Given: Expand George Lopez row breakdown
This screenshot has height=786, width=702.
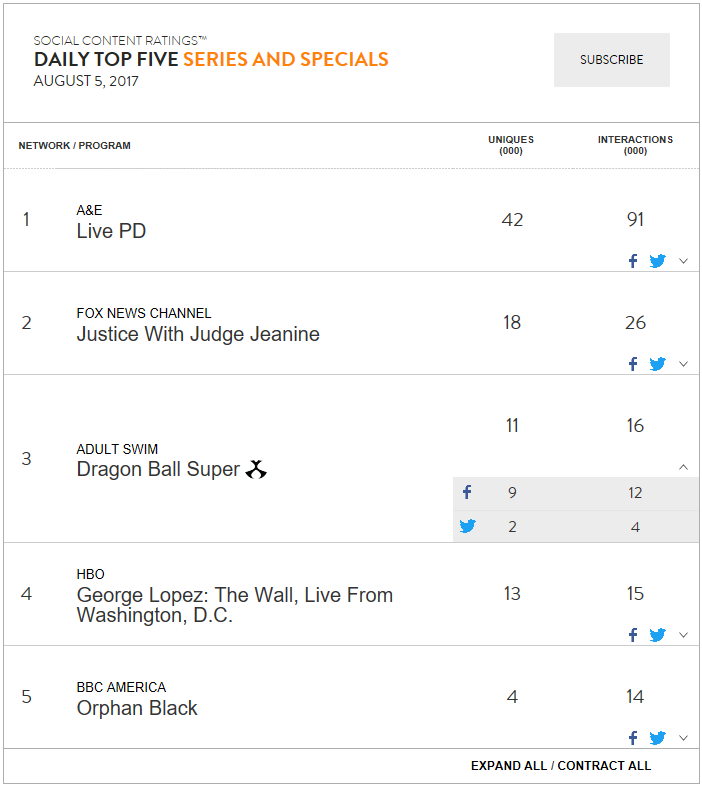Looking at the screenshot, I should tap(683, 636).
